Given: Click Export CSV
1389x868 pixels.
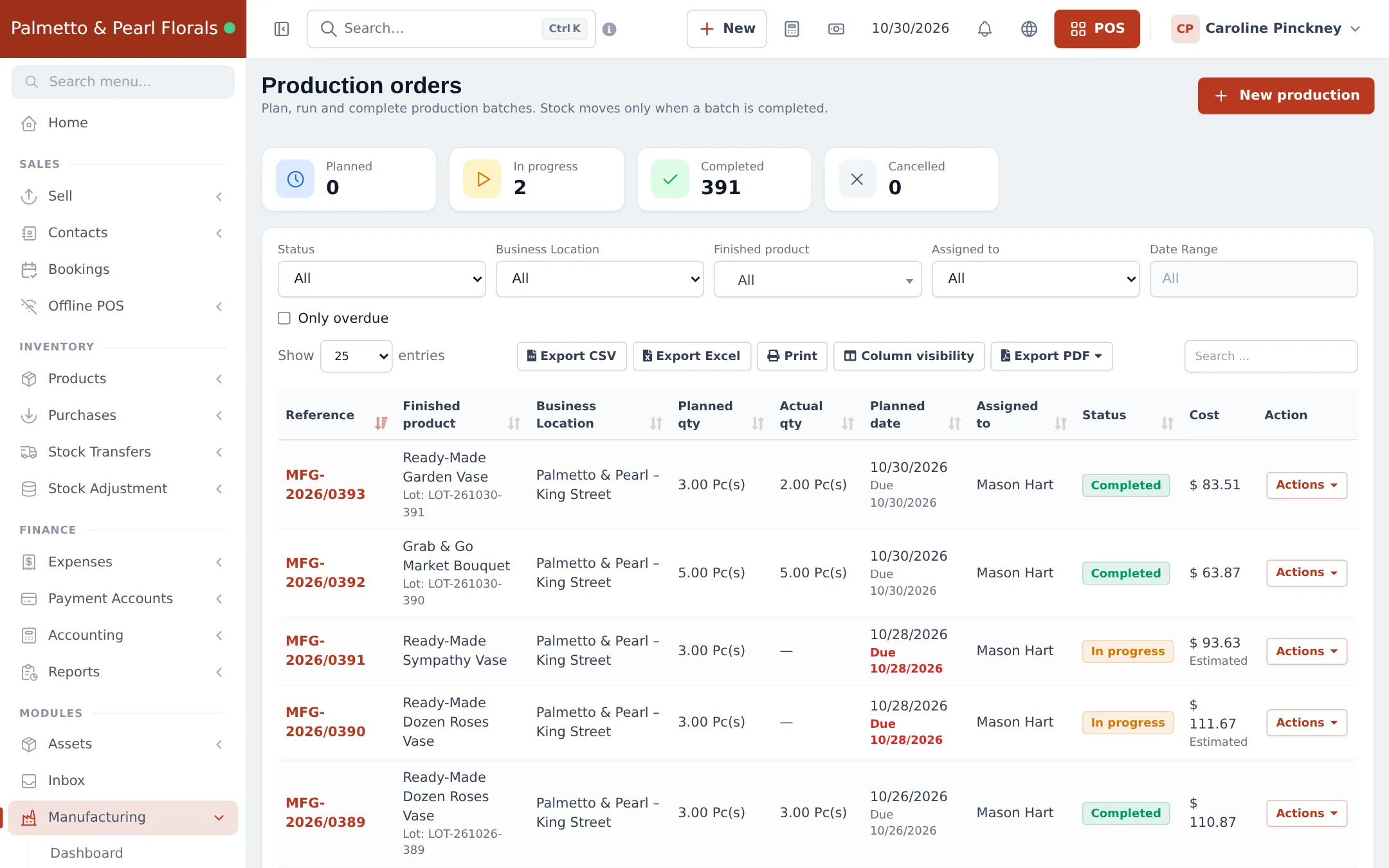Looking at the screenshot, I should pyautogui.click(x=572, y=356).
